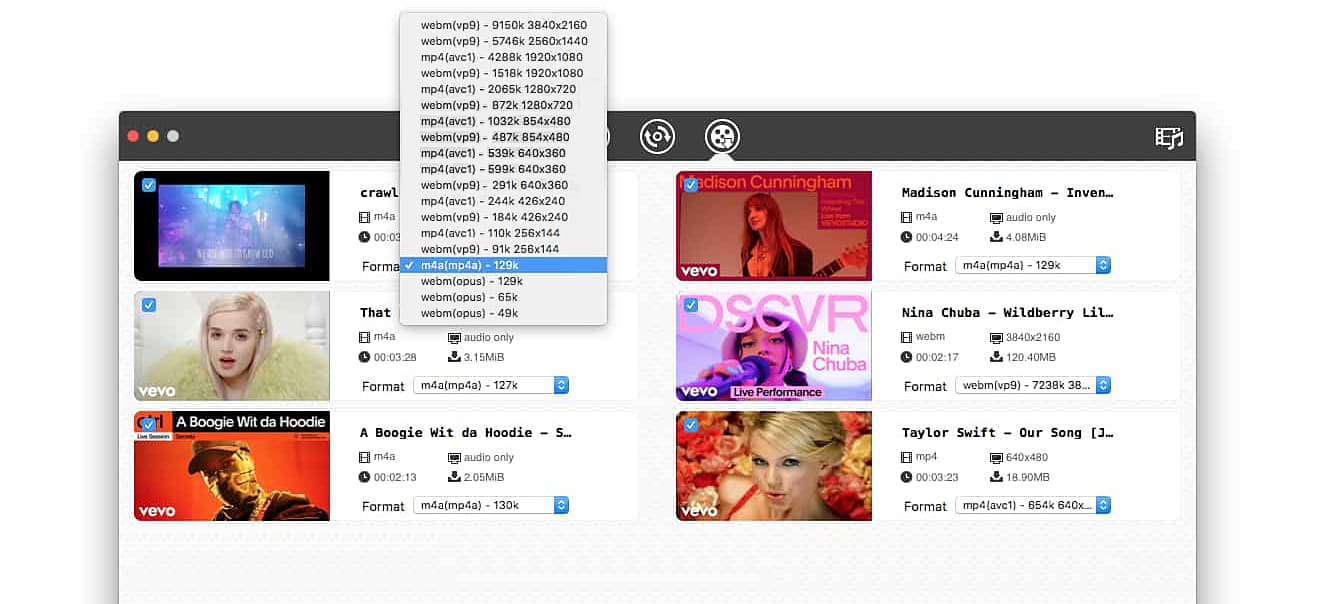Viewport: 1322px width, 604px height.
Task: Open That Poppy's Format dropdown
Action: pos(491,385)
